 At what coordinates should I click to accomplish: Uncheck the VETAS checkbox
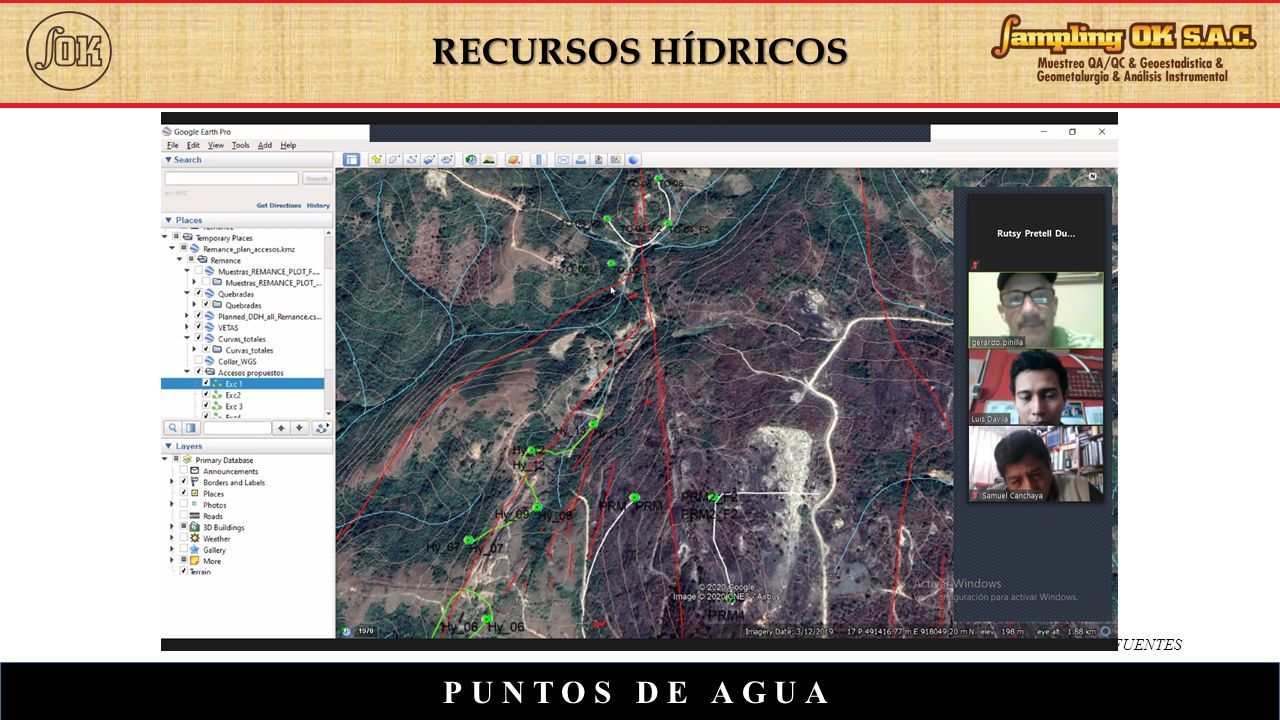point(198,327)
